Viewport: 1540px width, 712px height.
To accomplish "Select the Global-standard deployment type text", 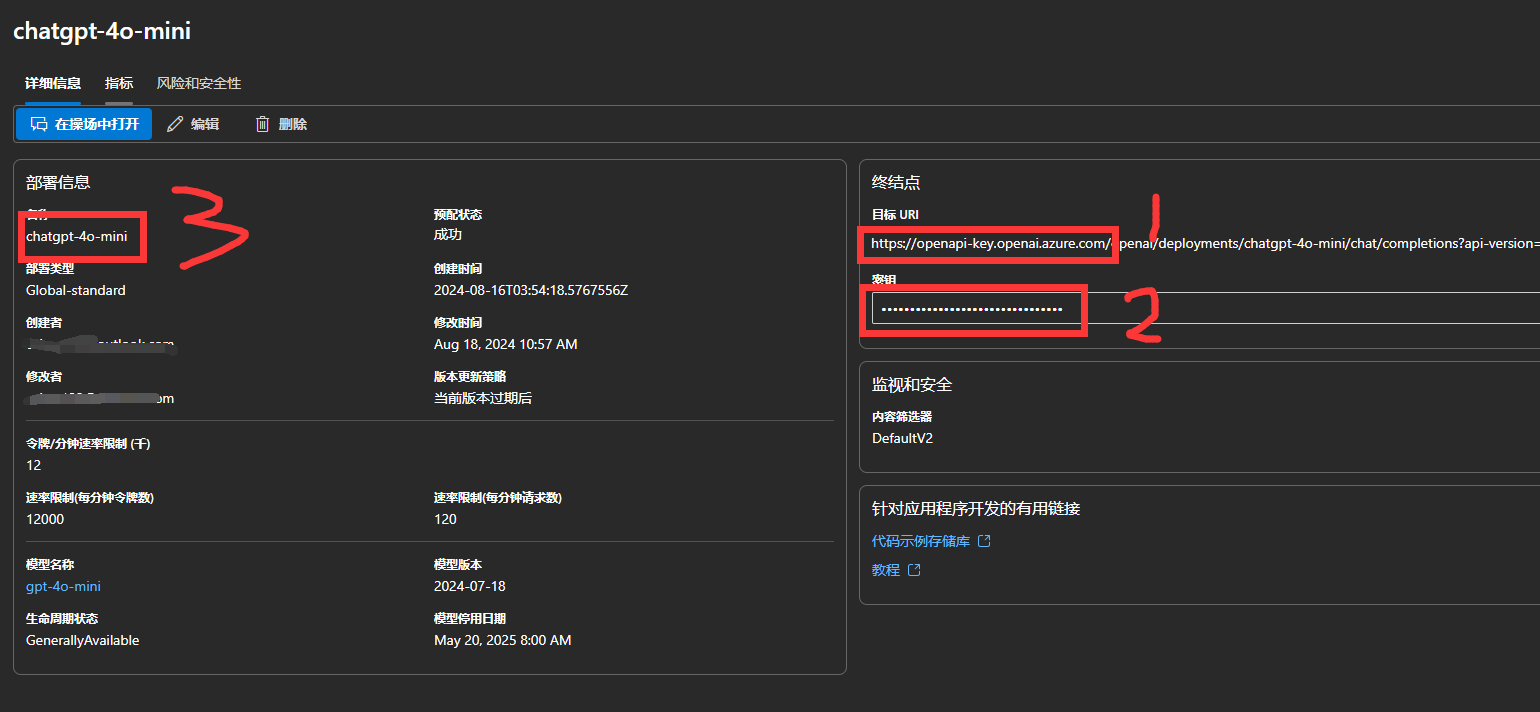I will 76,290.
